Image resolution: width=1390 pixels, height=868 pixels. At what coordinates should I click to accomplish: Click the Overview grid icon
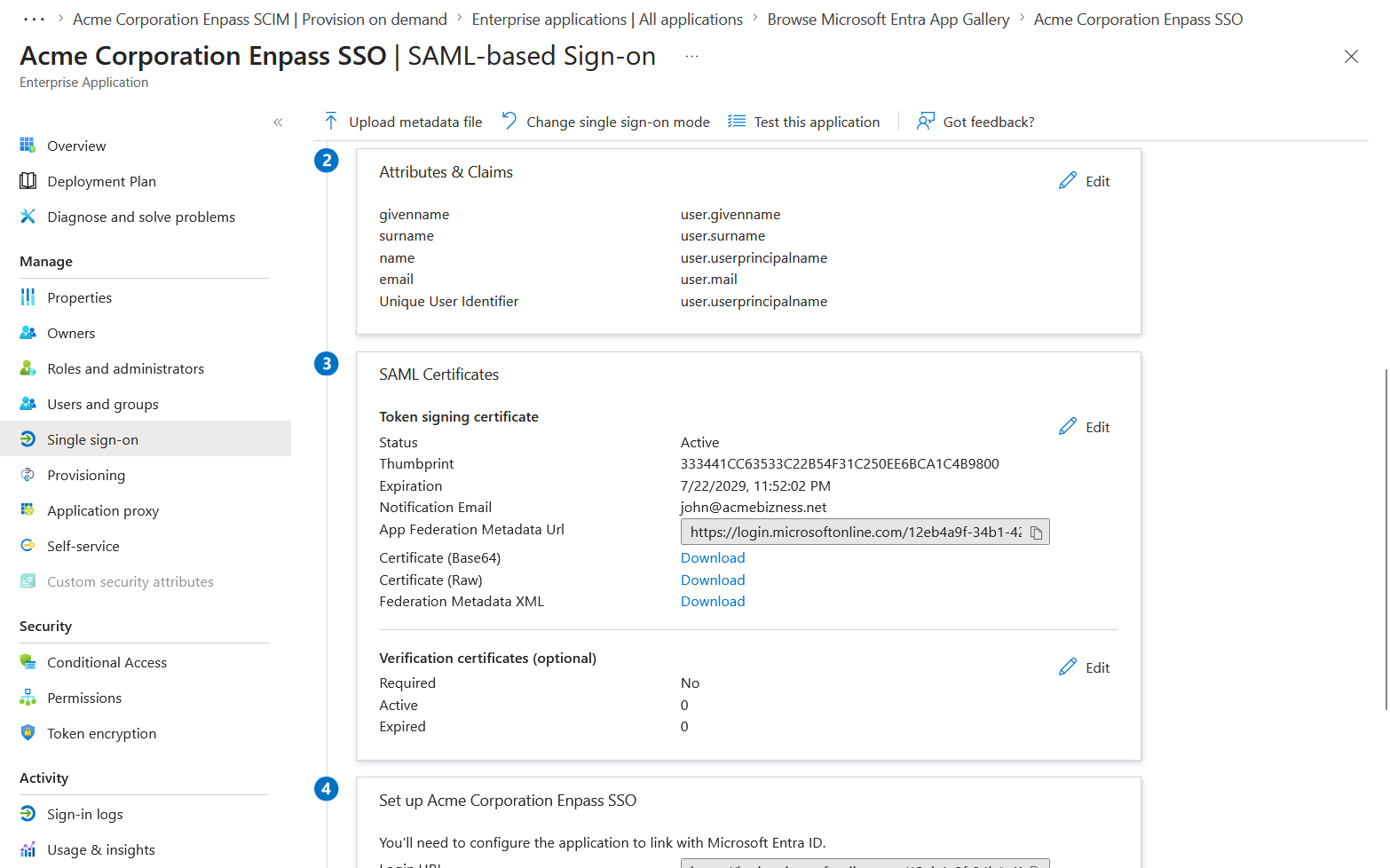28,145
